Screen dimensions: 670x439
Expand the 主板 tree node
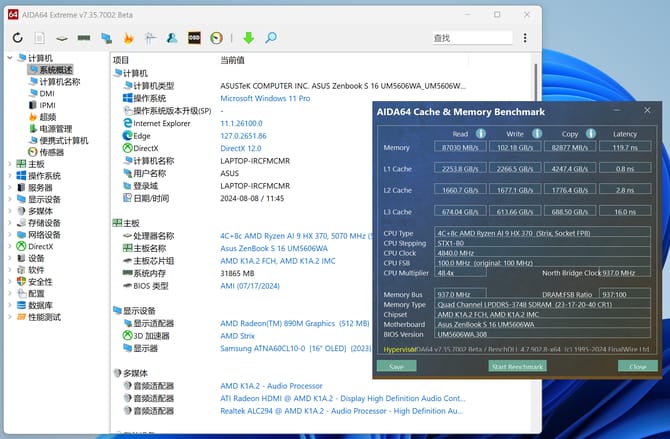coord(10,164)
